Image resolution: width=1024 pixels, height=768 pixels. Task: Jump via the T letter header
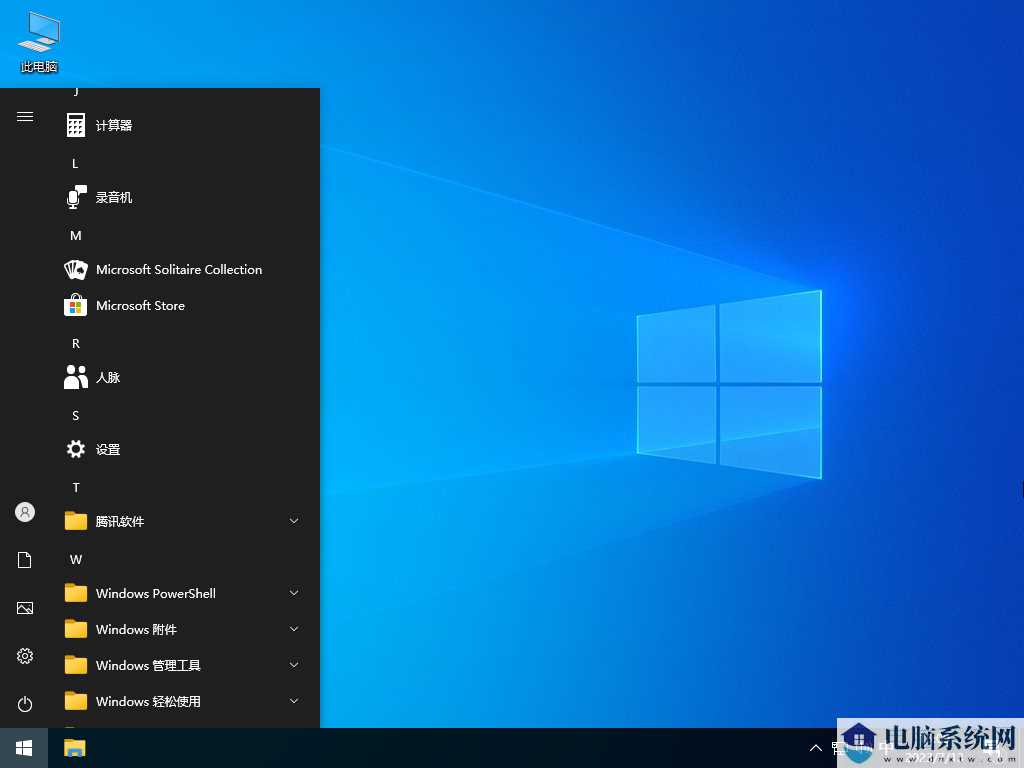pos(76,488)
